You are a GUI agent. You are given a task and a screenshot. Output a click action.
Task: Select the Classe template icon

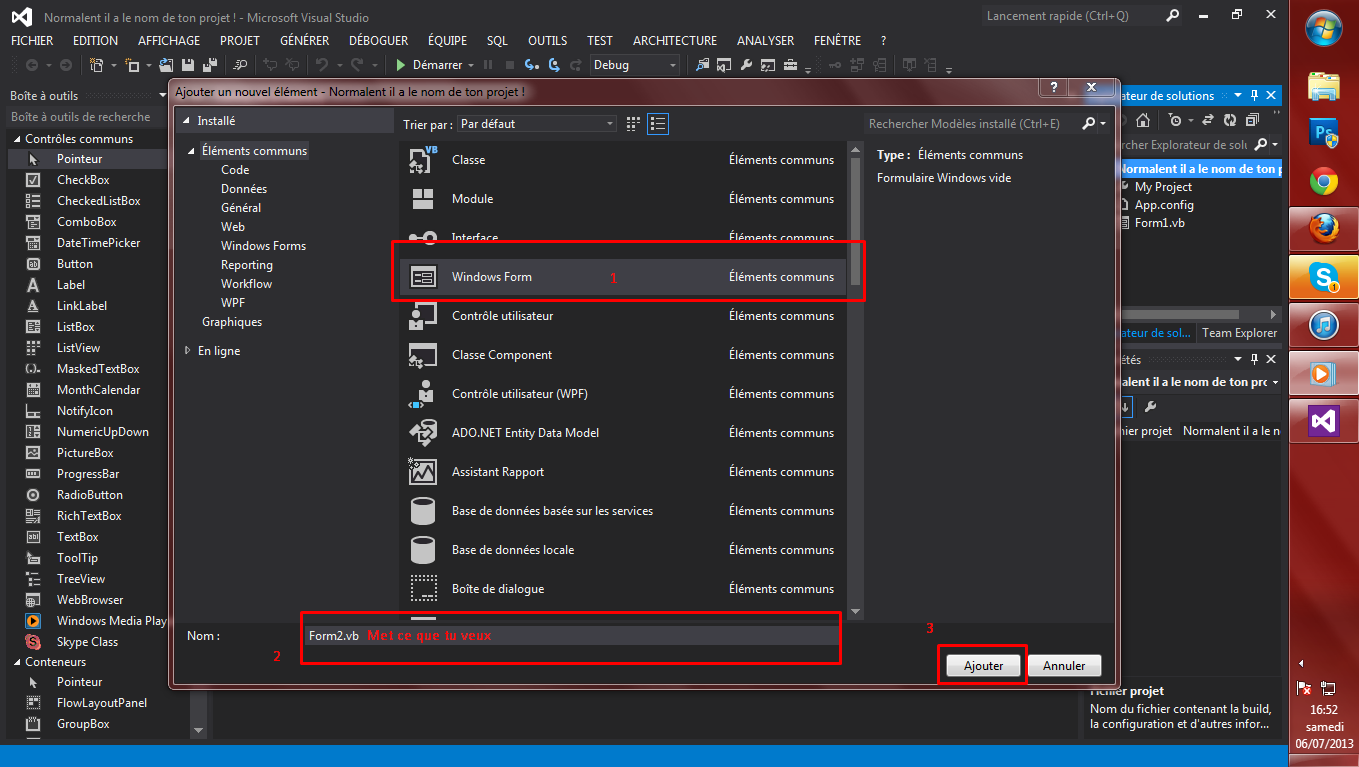tap(424, 160)
